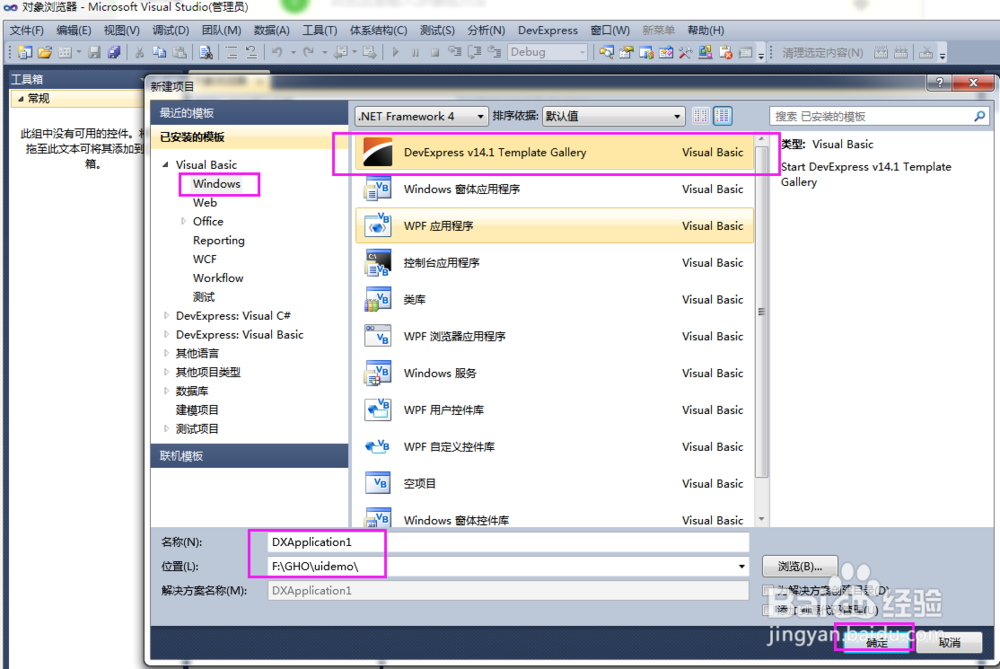
Task: Click the Toolbox wrench toolbar icon
Action: point(686,52)
